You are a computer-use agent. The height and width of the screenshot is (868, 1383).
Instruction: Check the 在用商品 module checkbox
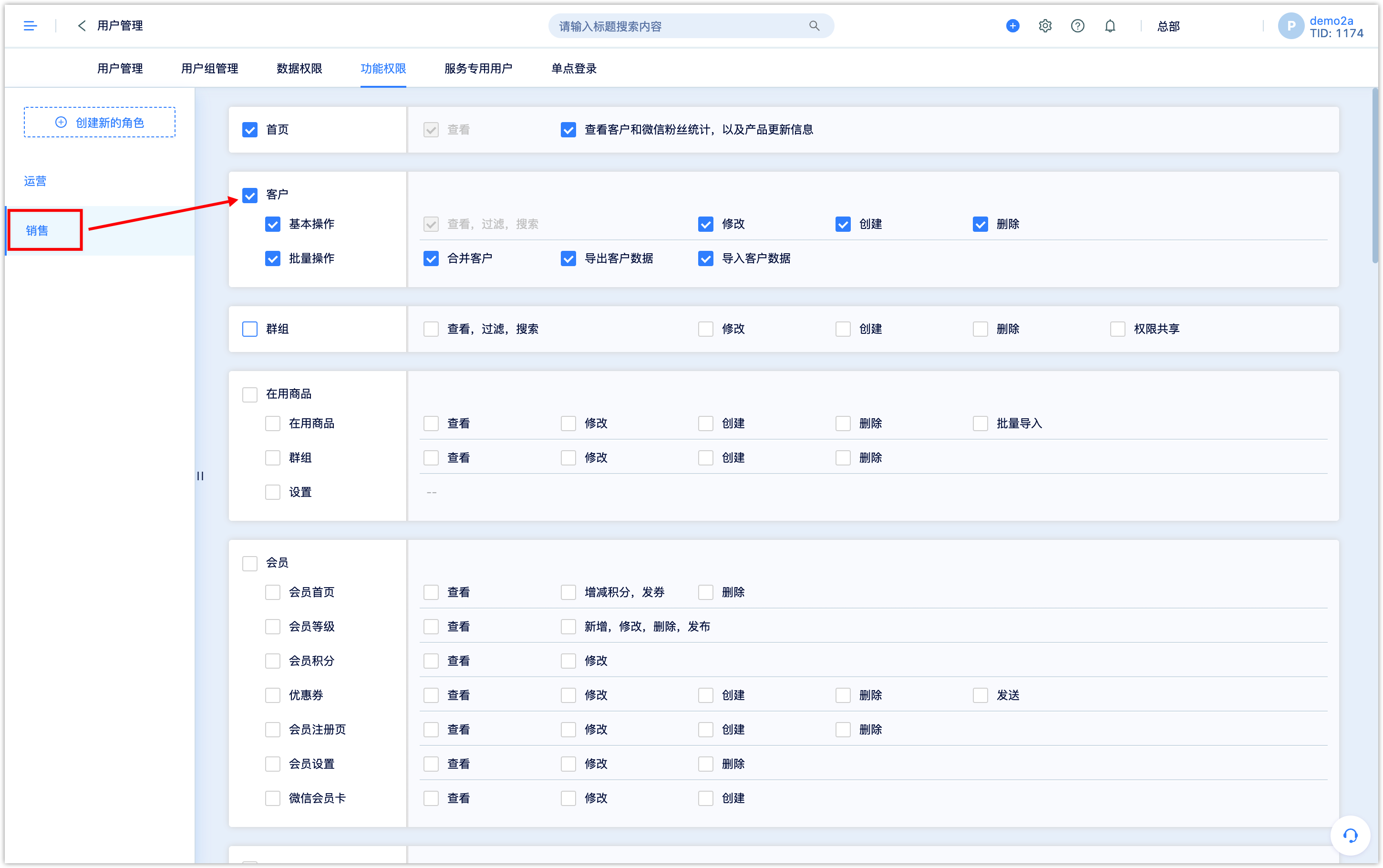tap(249, 394)
